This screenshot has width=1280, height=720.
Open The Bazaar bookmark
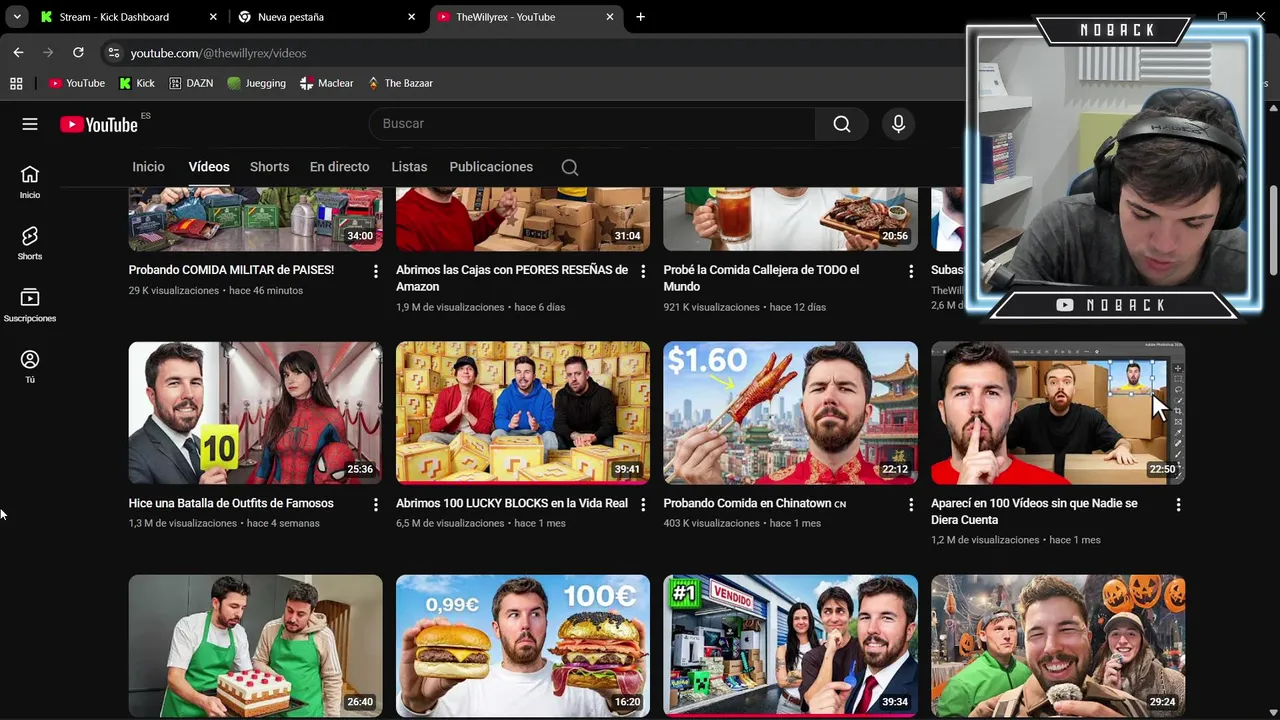click(400, 83)
